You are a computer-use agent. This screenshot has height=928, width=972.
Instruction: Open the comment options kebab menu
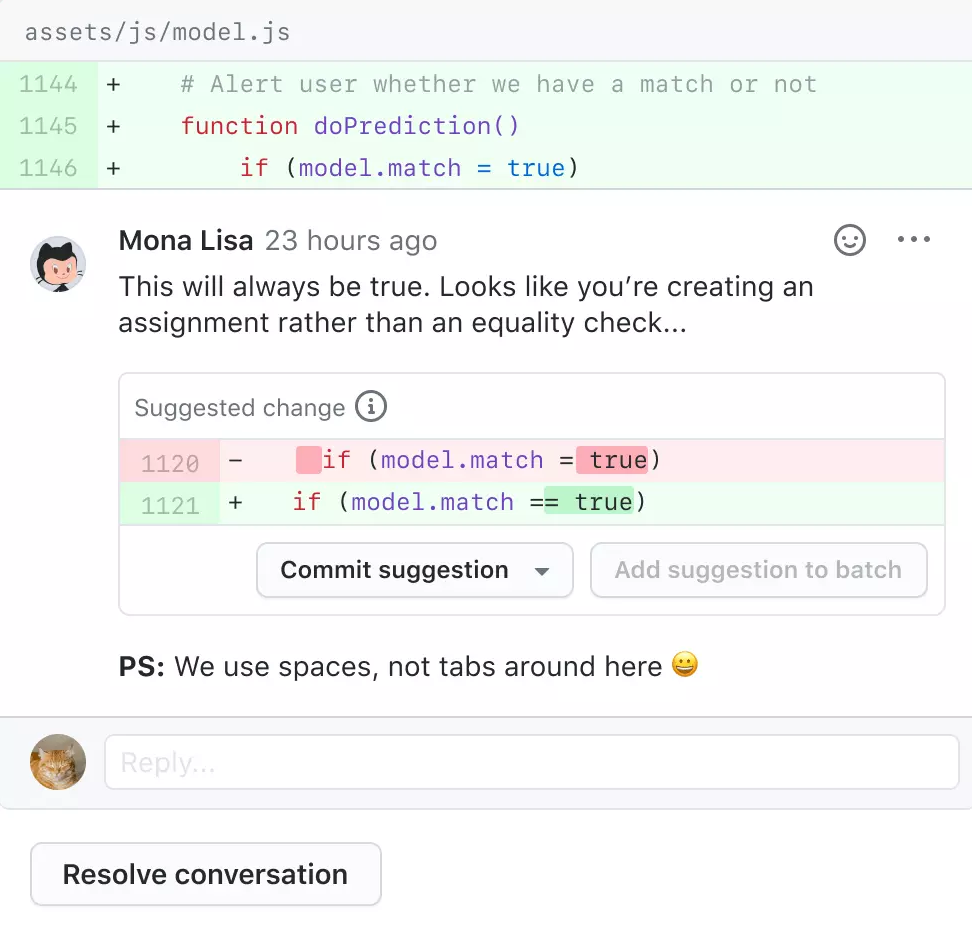pyautogui.click(x=913, y=240)
